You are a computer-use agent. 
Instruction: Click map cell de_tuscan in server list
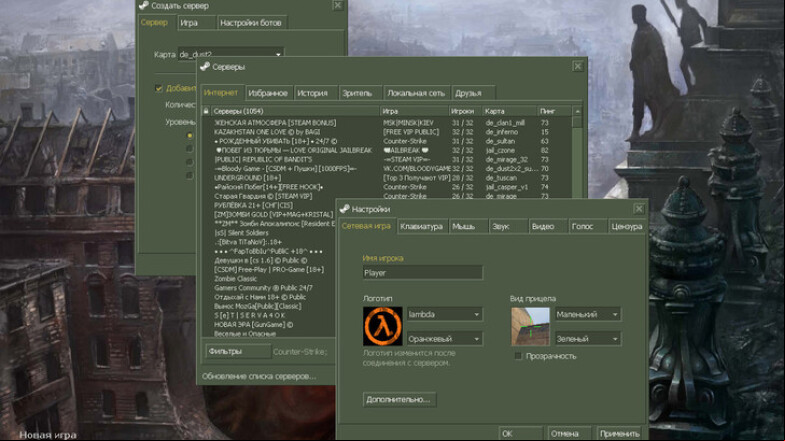click(501, 178)
